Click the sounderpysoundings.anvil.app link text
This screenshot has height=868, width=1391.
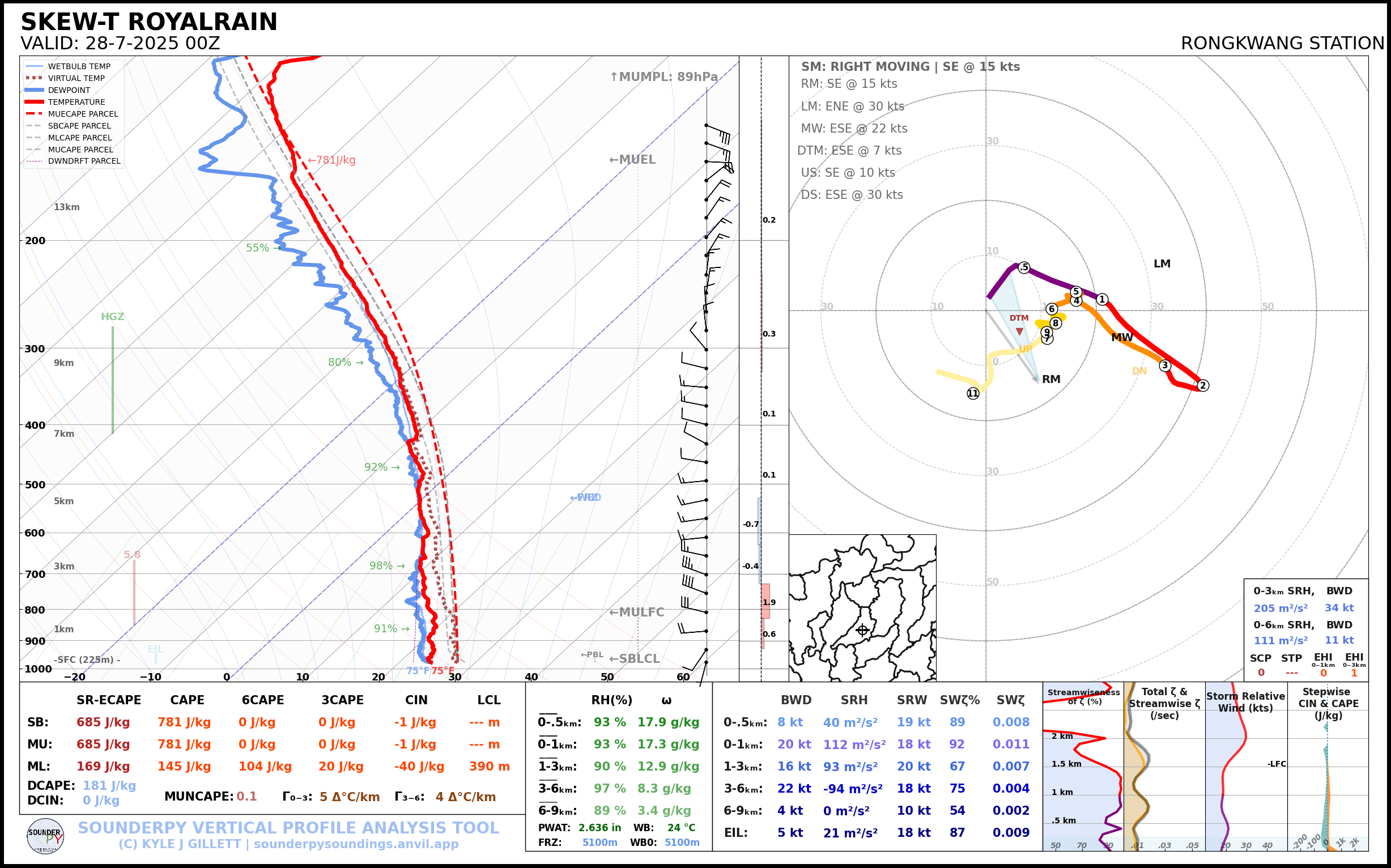pyautogui.click(x=356, y=844)
